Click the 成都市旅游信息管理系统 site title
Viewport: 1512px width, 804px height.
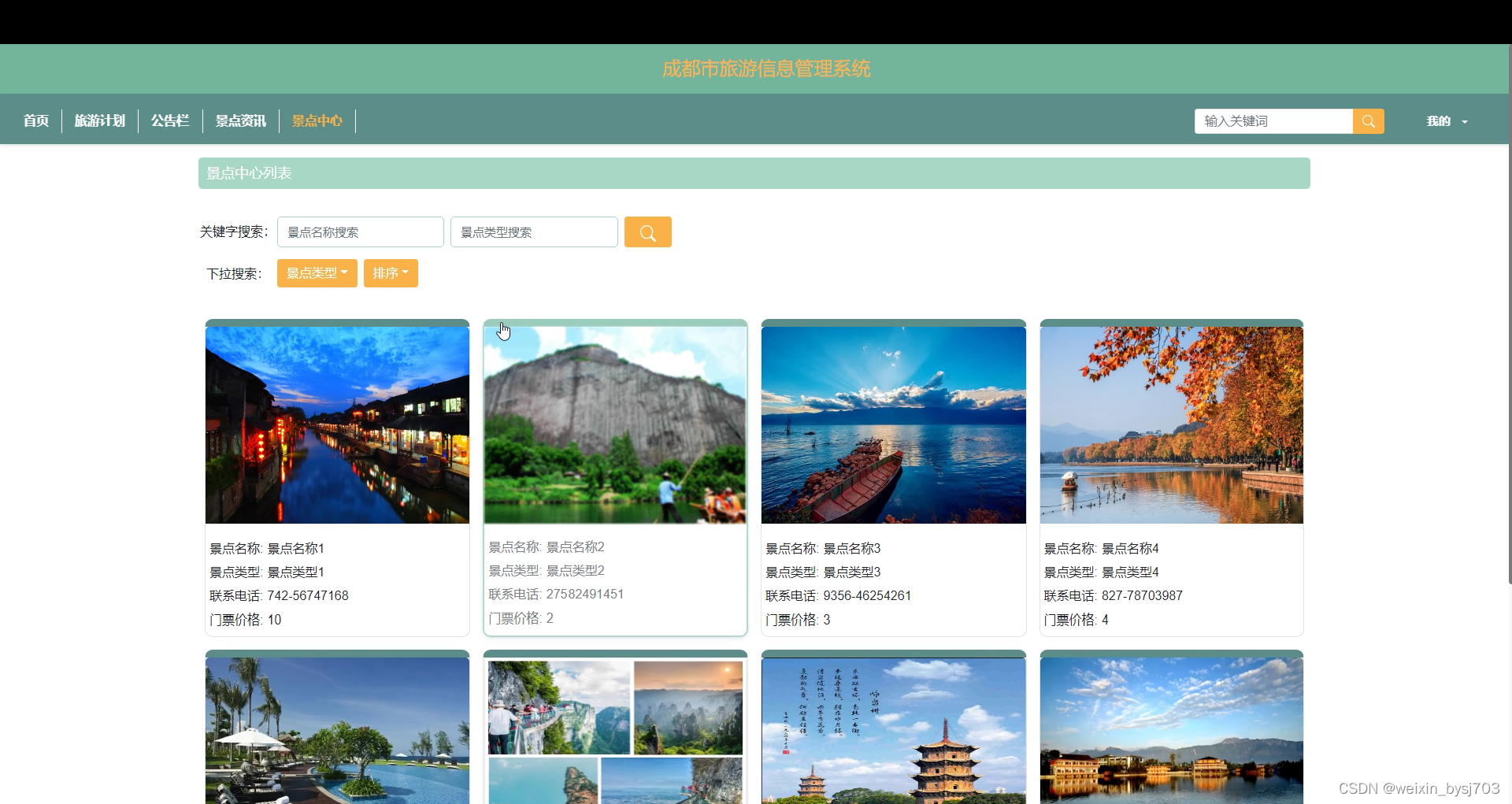point(766,69)
